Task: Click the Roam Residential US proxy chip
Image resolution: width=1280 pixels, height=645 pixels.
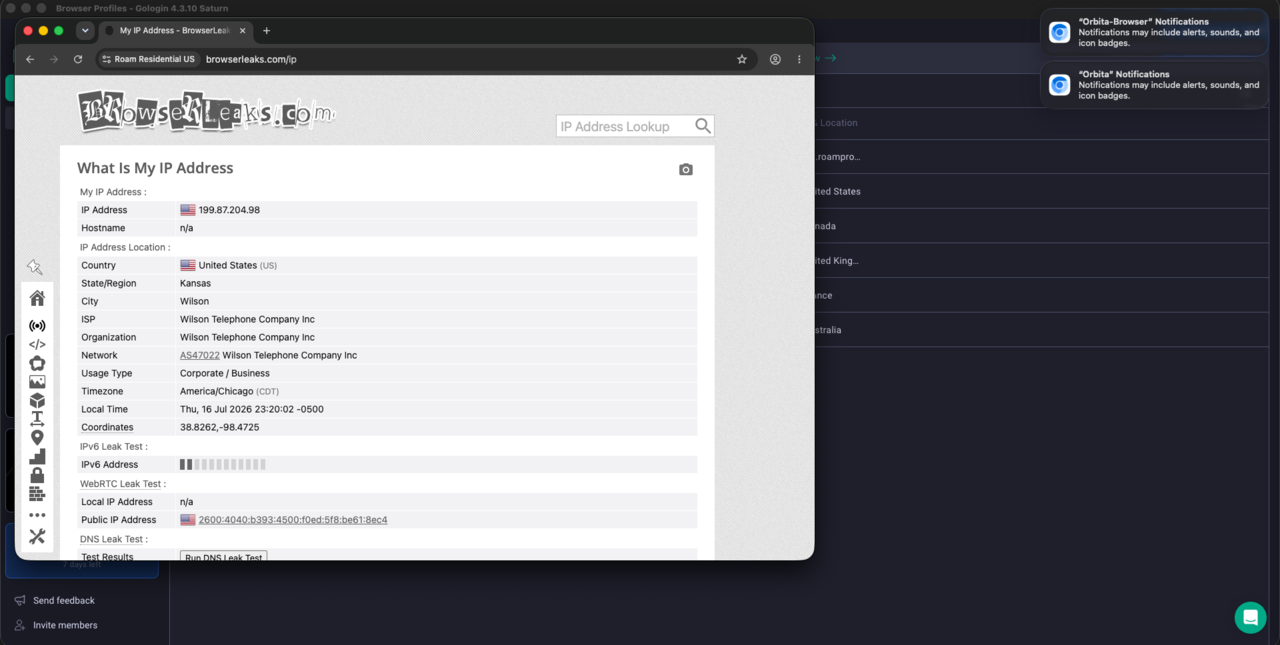Action: point(149,59)
